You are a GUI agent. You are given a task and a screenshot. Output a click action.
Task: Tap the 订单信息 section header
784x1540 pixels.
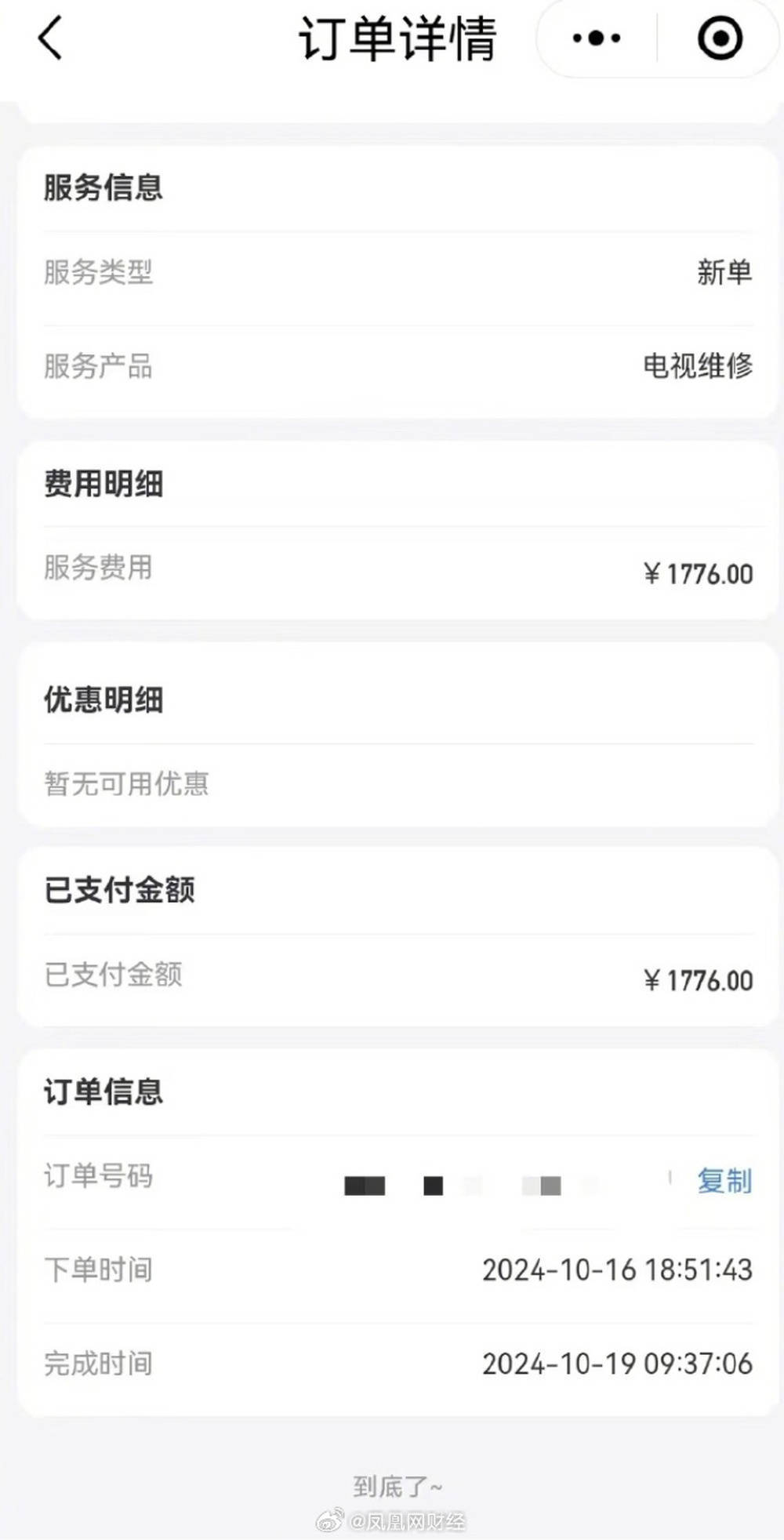[x=103, y=1091]
